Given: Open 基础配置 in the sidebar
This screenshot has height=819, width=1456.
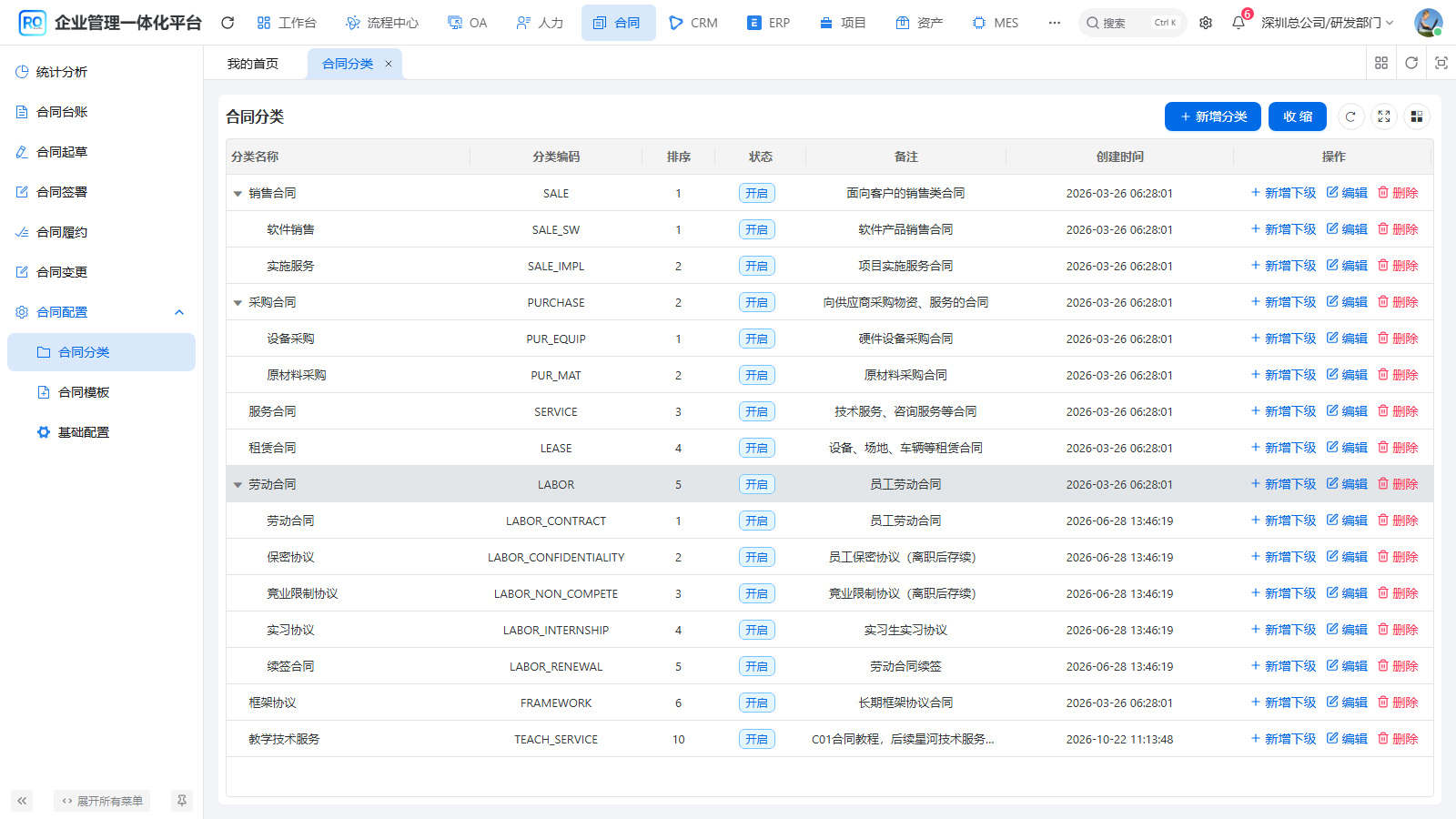Looking at the screenshot, I should click(102, 432).
